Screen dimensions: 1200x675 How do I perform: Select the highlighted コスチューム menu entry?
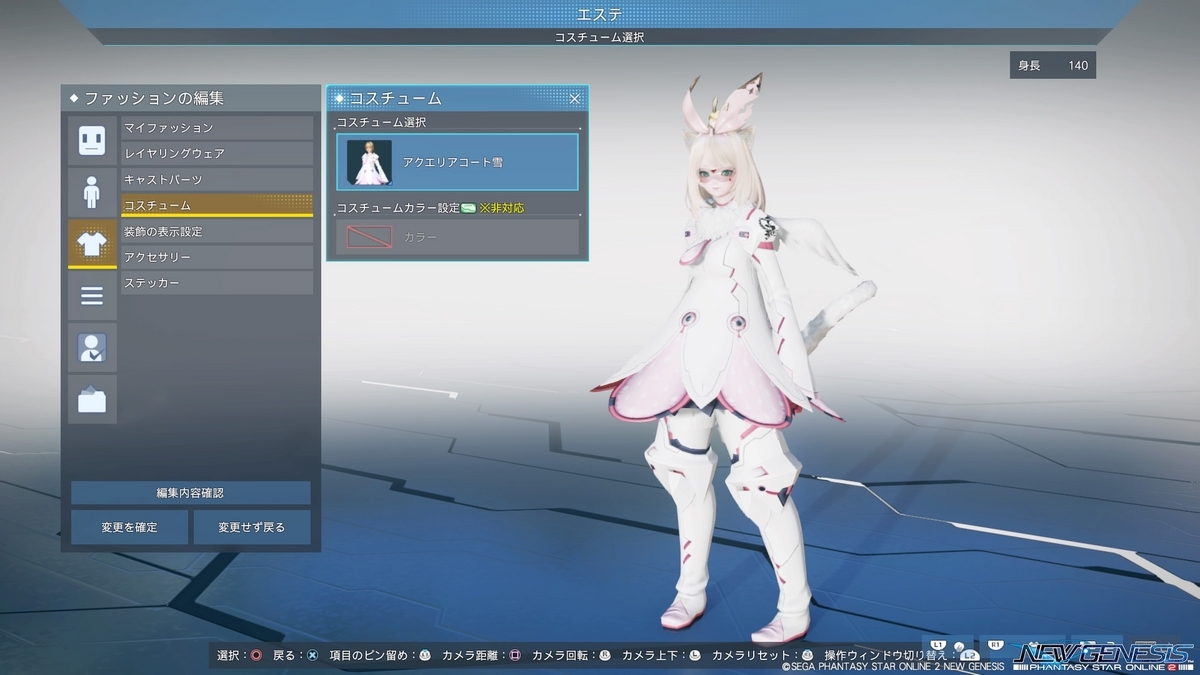pos(217,206)
